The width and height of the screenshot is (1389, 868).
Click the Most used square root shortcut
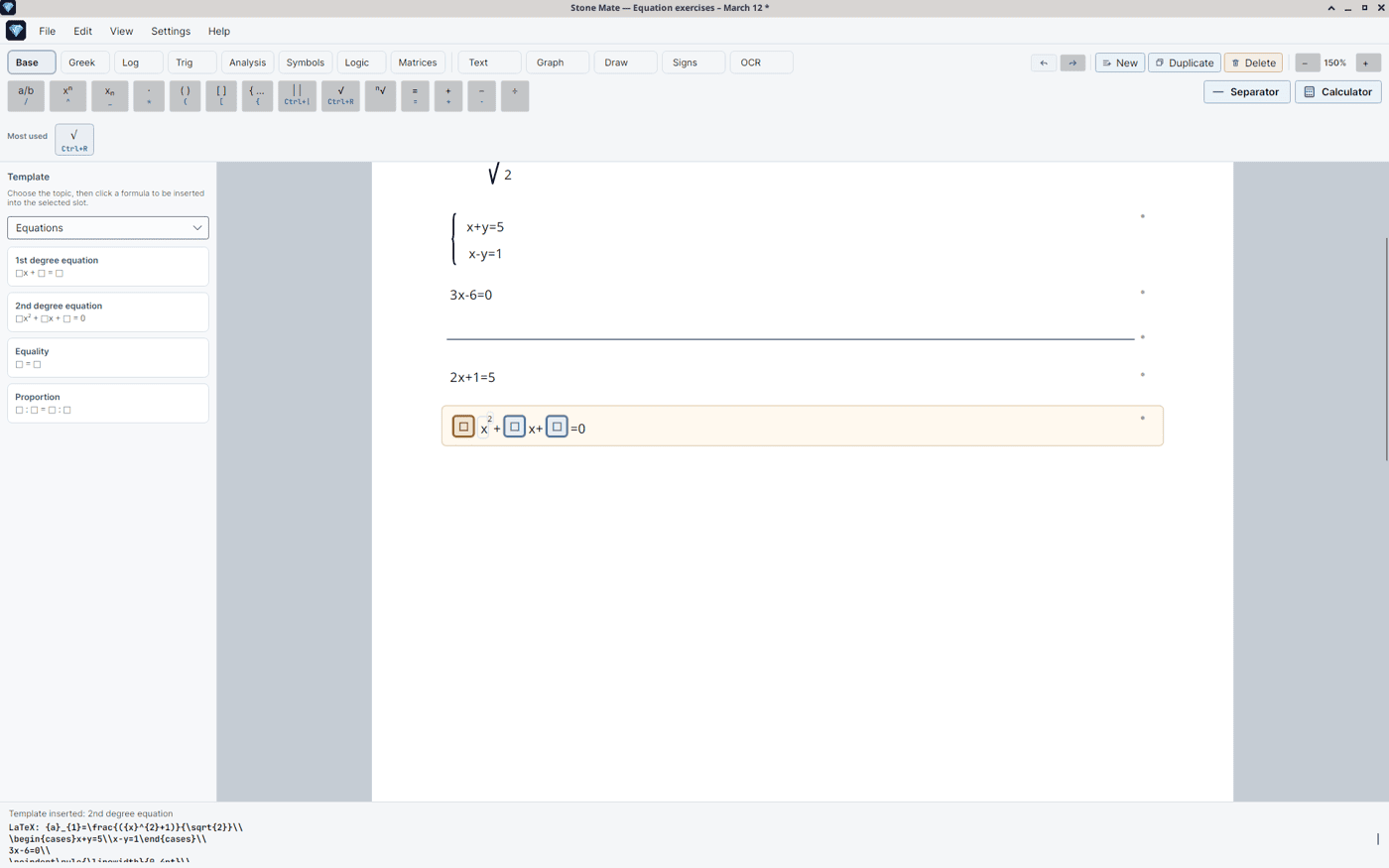[74, 140]
